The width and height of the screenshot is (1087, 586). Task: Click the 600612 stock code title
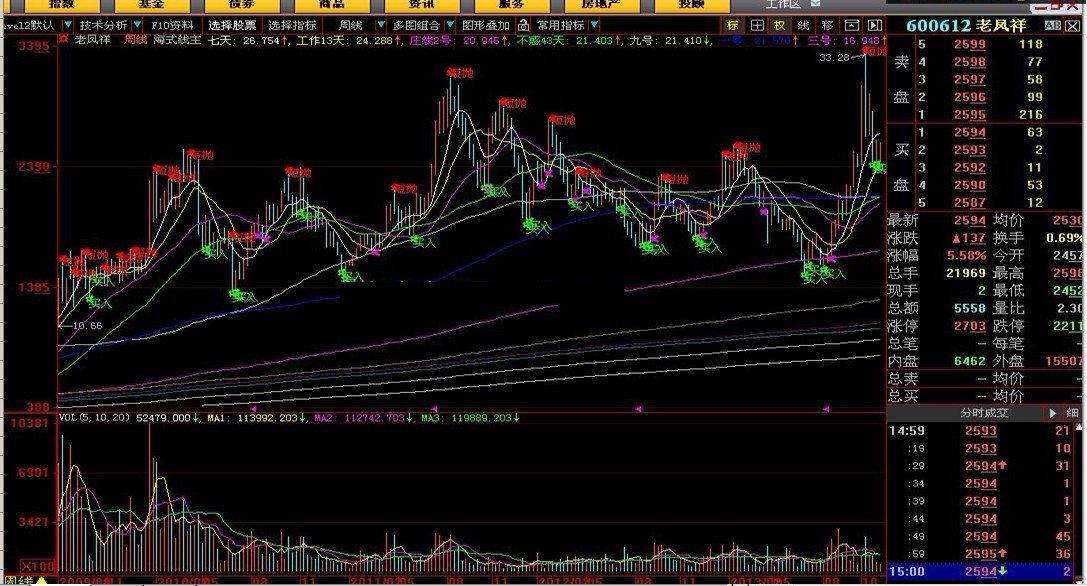pyautogui.click(x=938, y=26)
